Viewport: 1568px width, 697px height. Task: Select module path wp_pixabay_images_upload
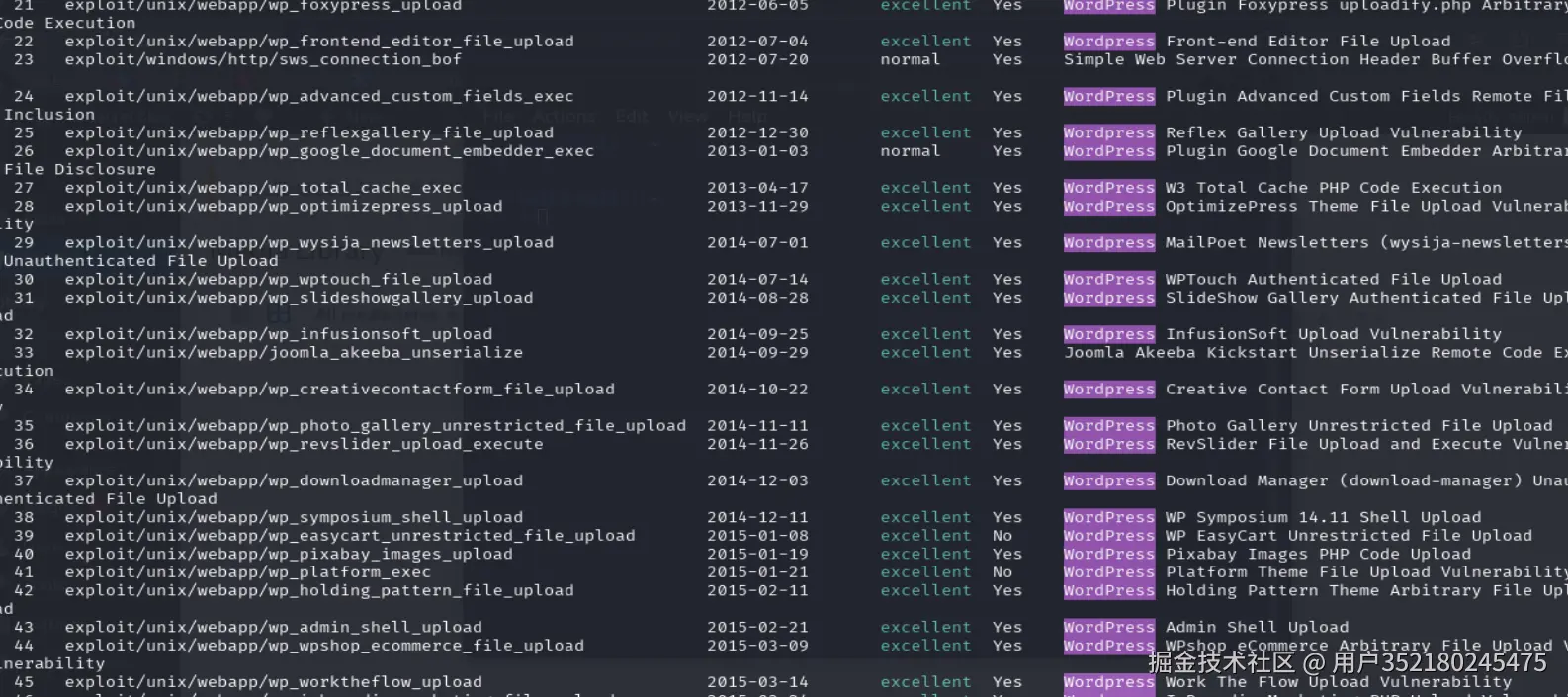coord(289,554)
